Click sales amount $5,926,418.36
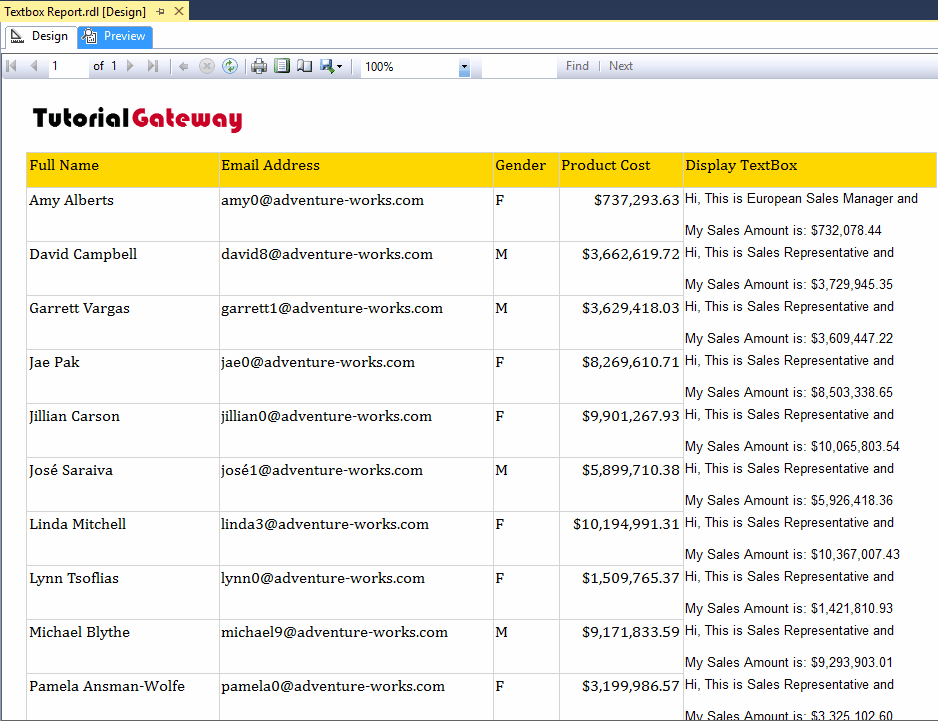 pos(852,500)
